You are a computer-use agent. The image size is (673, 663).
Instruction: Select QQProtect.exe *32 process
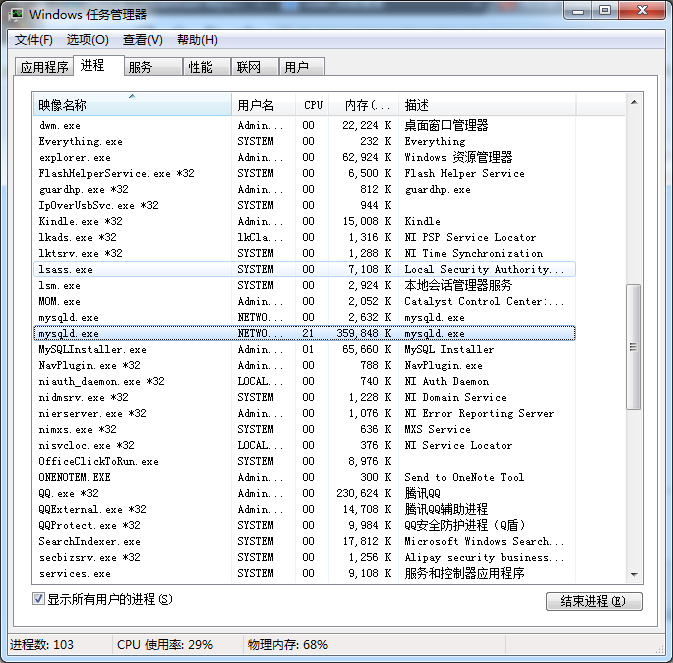point(304,525)
